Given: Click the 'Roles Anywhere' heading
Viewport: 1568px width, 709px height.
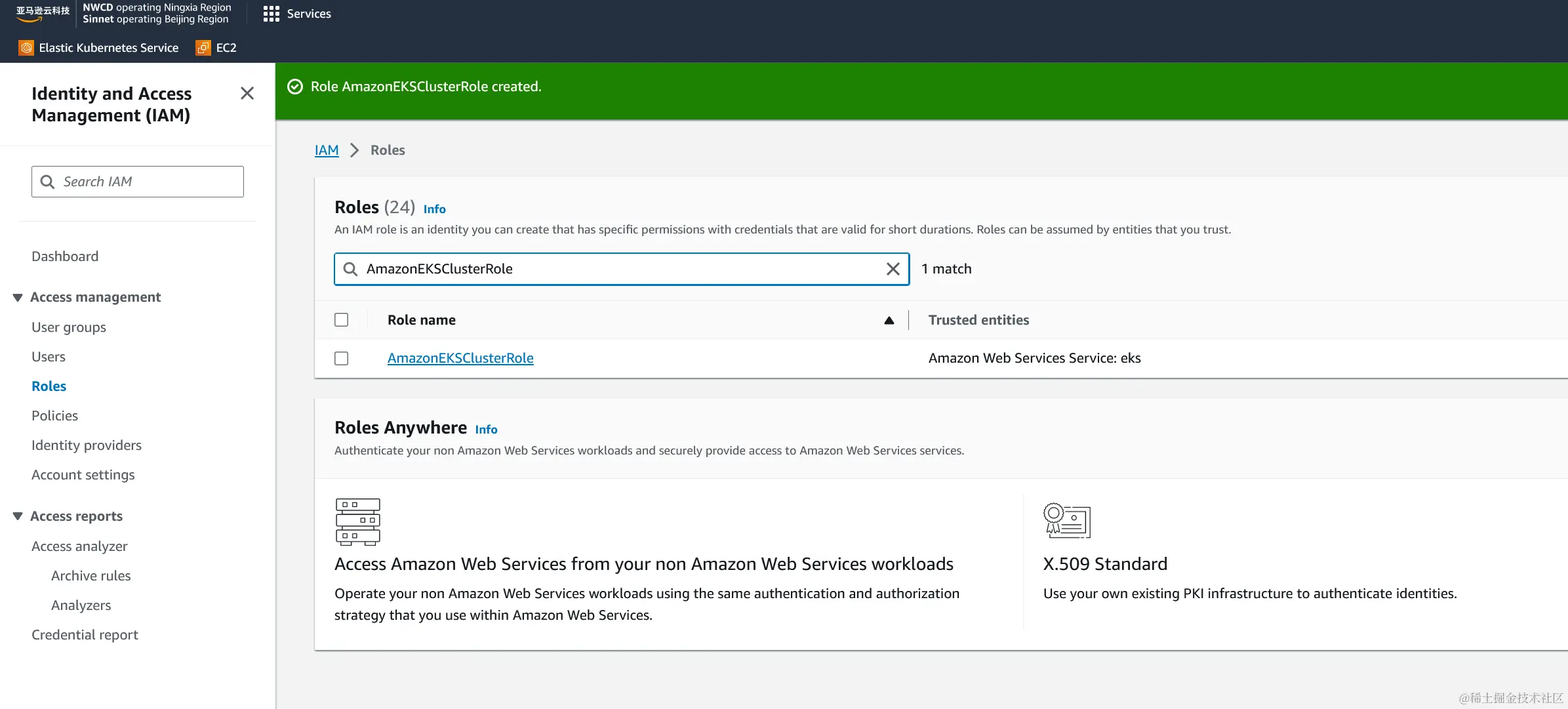Looking at the screenshot, I should (401, 428).
